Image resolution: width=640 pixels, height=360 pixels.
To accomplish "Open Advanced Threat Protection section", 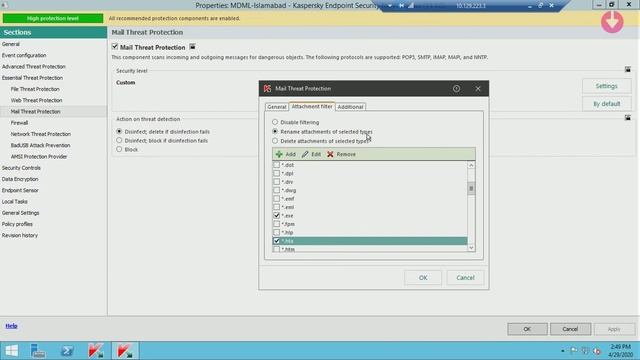I will click(x=33, y=67).
